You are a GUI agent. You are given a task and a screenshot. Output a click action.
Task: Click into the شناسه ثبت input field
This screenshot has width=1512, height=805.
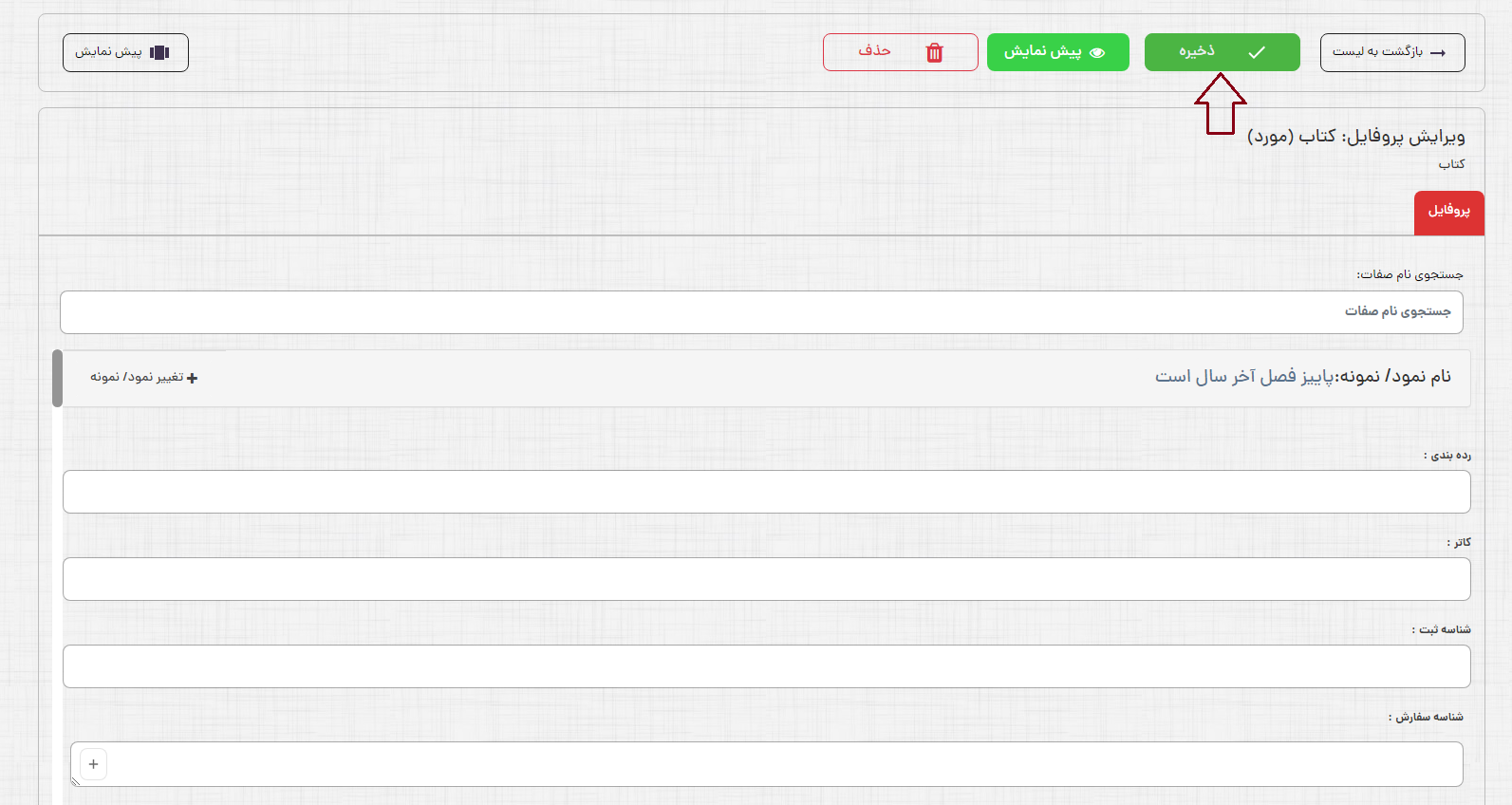pos(766,666)
